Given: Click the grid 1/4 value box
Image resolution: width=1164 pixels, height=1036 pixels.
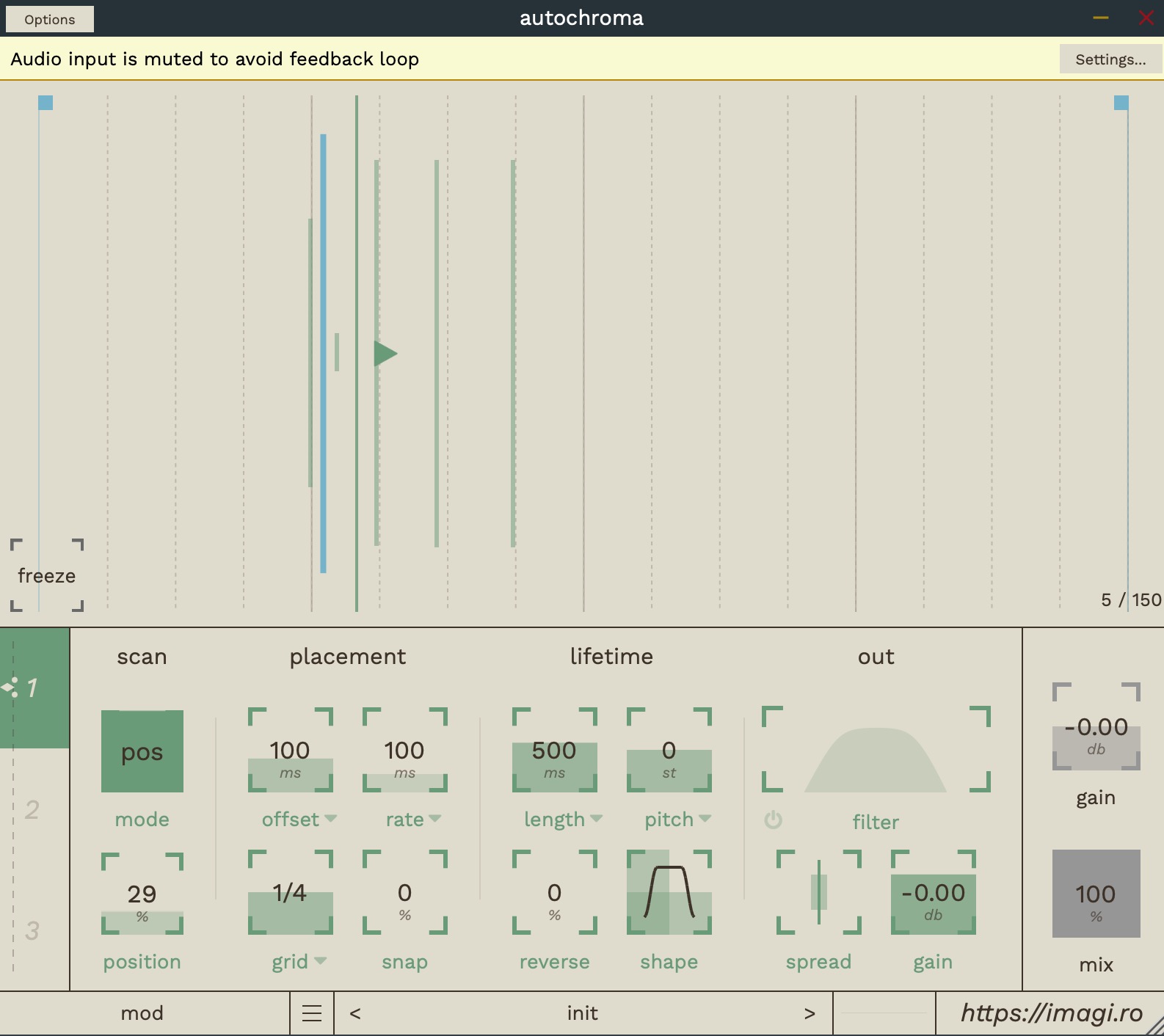Looking at the screenshot, I should pyautogui.click(x=291, y=892).
